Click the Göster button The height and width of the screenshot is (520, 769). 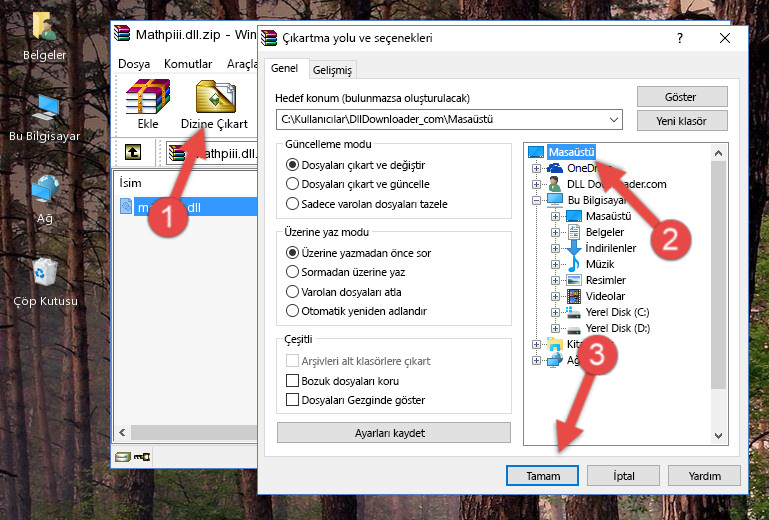click(682, 97)
